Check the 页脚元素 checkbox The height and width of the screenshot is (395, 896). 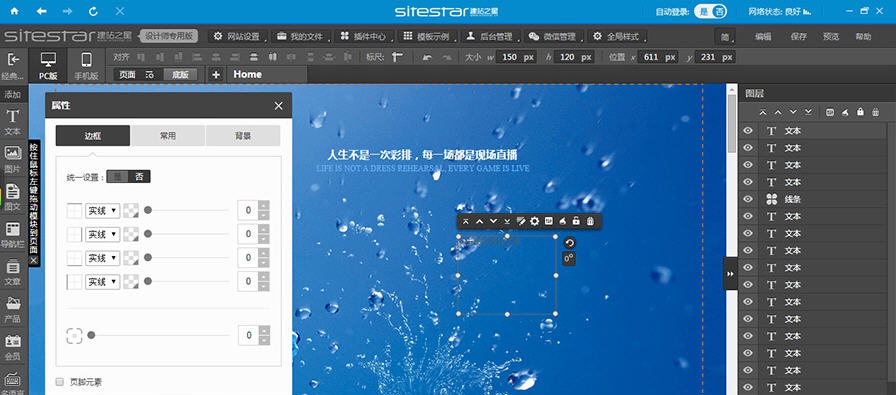[x=59, y=381]
